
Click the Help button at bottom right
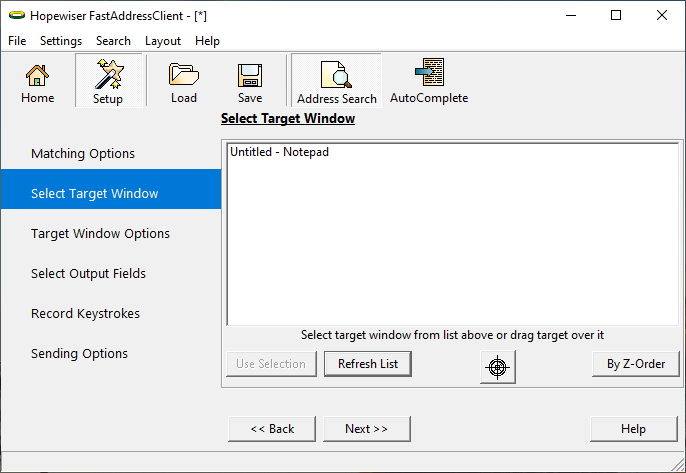(x=634, y=429)
